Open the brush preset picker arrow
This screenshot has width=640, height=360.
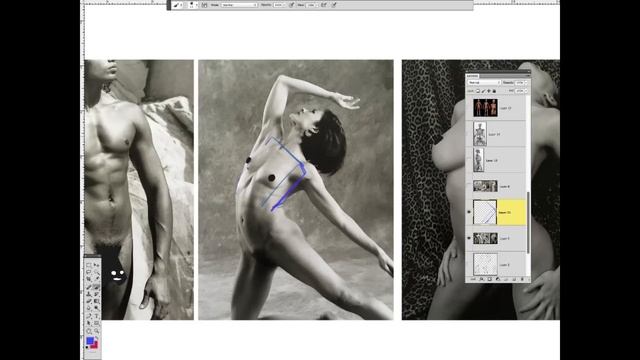point(197,5)
